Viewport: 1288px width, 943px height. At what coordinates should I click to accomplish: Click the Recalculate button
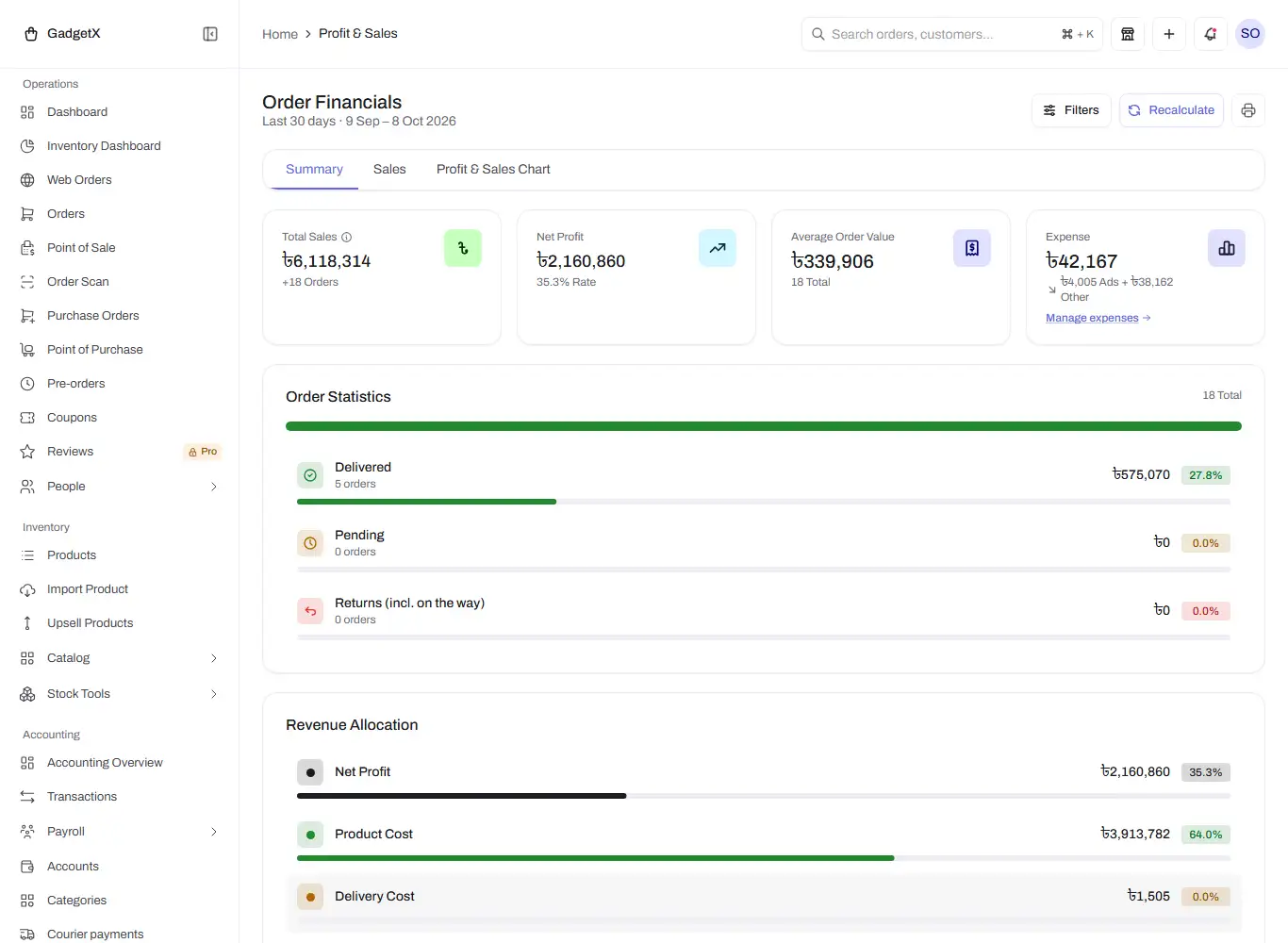pyautogui.click(x=1171, y=110)
